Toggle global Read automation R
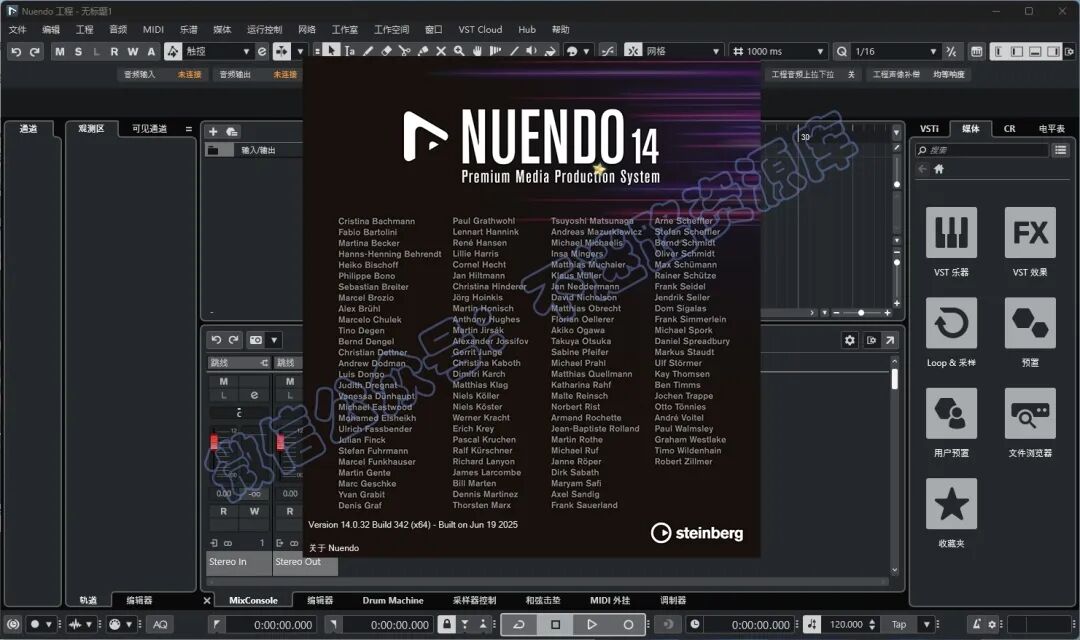The image size is (1080, 640). (114, 52)
